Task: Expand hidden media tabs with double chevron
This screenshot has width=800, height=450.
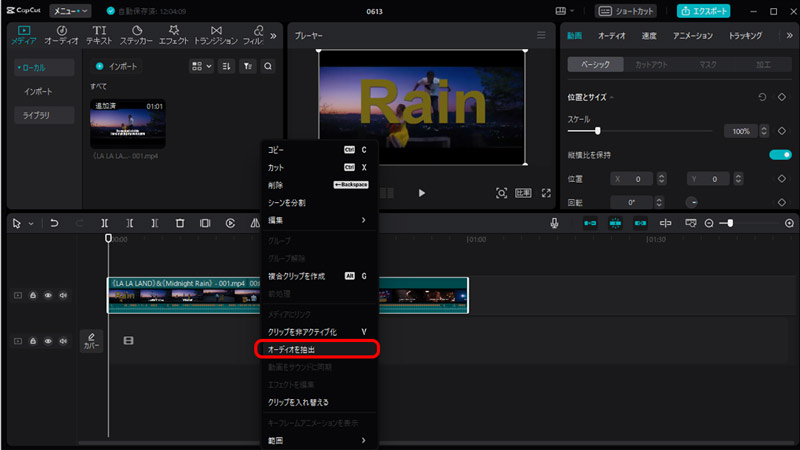Action: (274, 35)
